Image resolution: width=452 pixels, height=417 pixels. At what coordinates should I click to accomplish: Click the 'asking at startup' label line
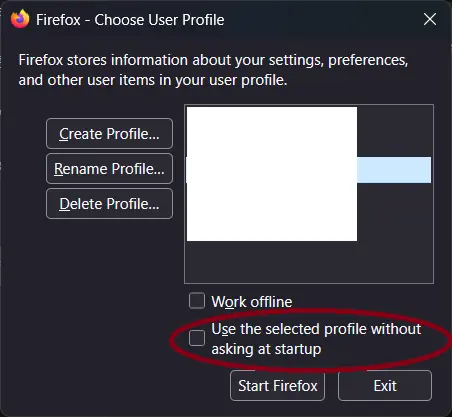tap(266, 349)
